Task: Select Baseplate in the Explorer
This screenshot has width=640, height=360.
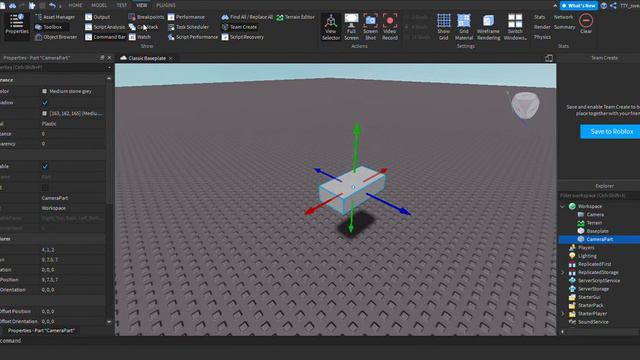Action: (597, 231)
